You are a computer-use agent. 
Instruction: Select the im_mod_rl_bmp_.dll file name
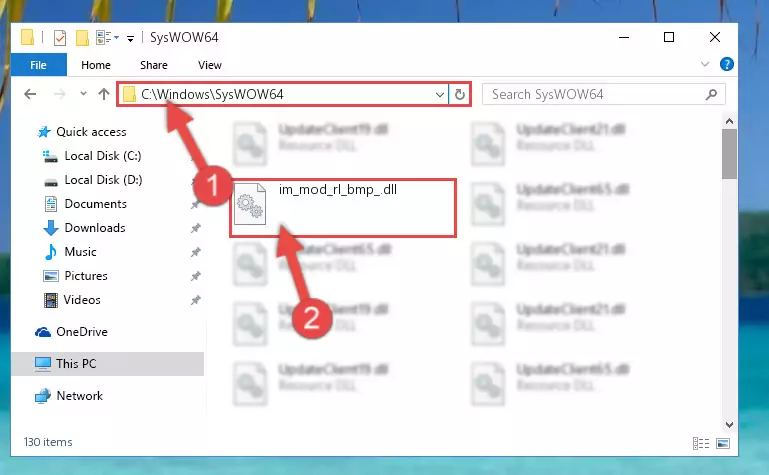tap(337, 190)
